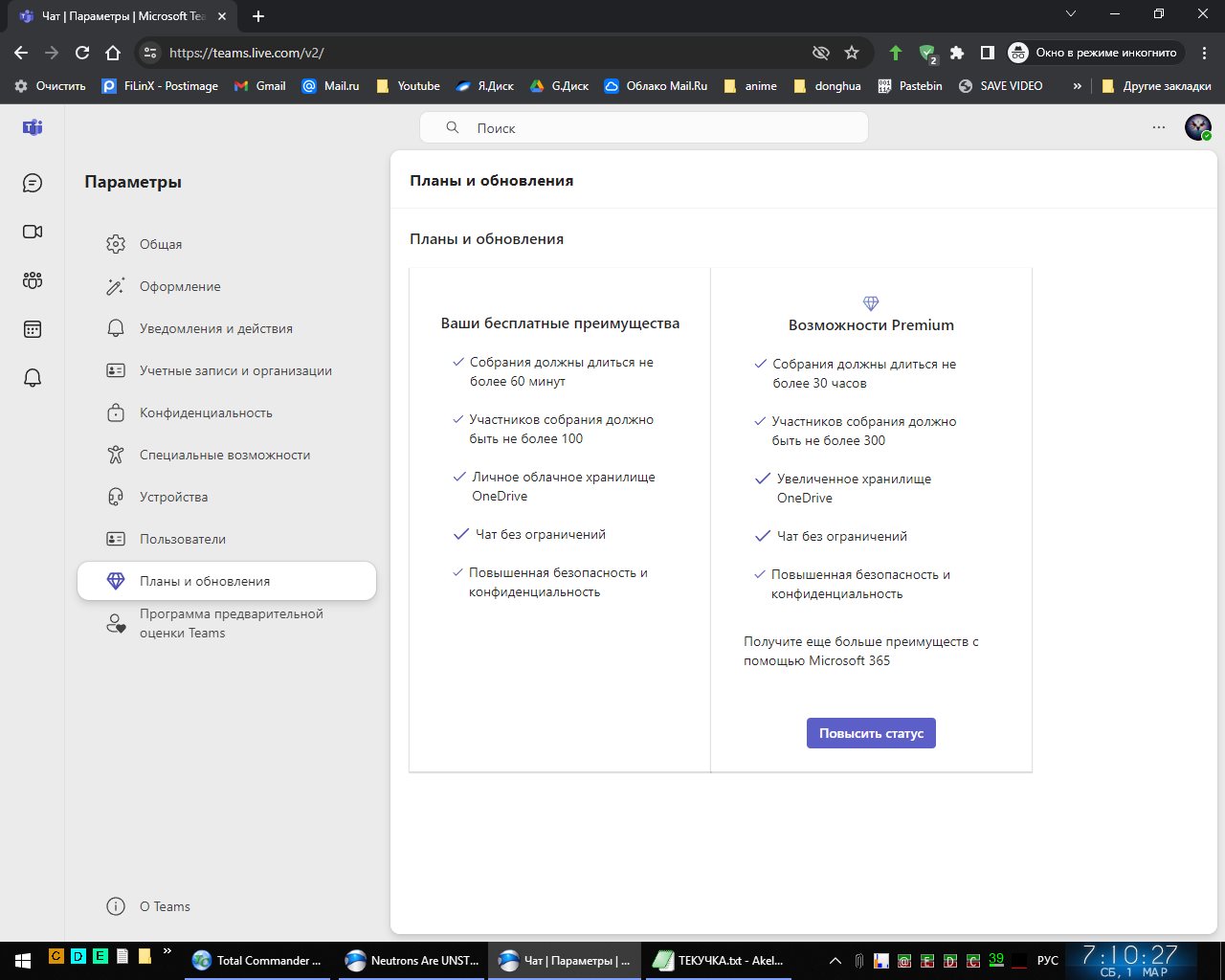The image size is (1225, 980).
Task: Switch to ТЕКУЧКА.txt AkelPad taskbar window
Action: pos(718,960)
